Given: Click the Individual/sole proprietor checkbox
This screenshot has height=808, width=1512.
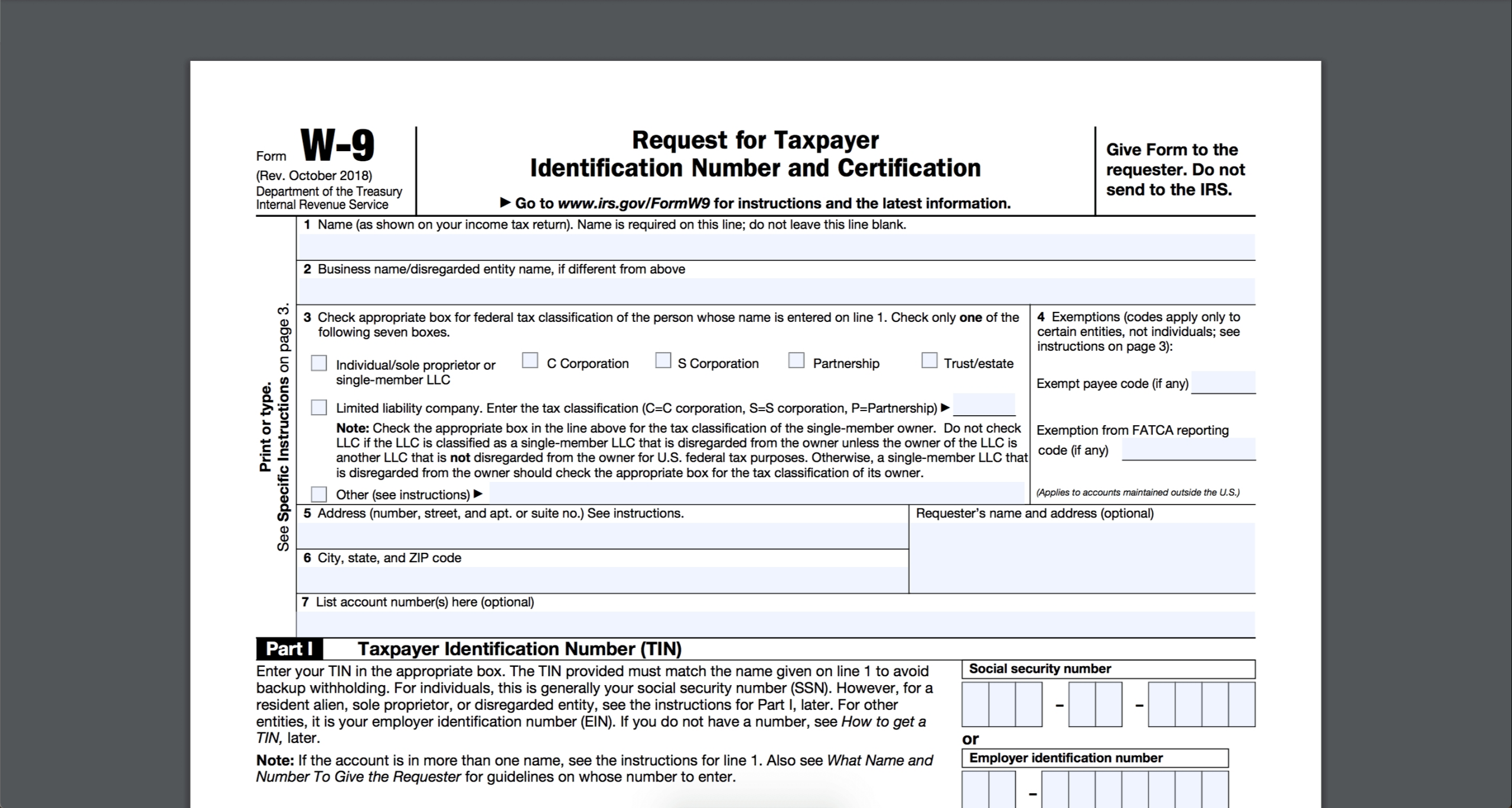Looking at the screenshot, I should tap(320, 361).
